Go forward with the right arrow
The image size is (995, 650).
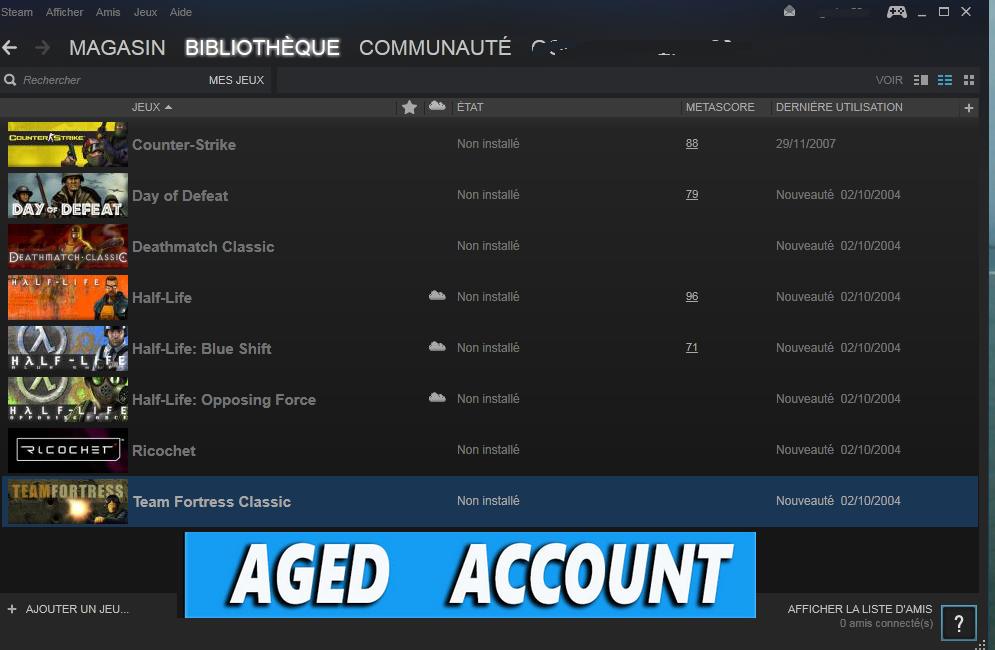(x=43, y=47)
